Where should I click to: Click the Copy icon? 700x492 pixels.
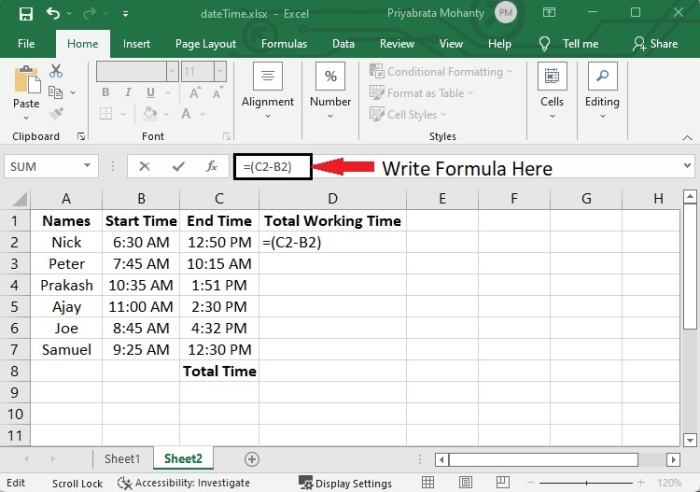coord(55,92)
